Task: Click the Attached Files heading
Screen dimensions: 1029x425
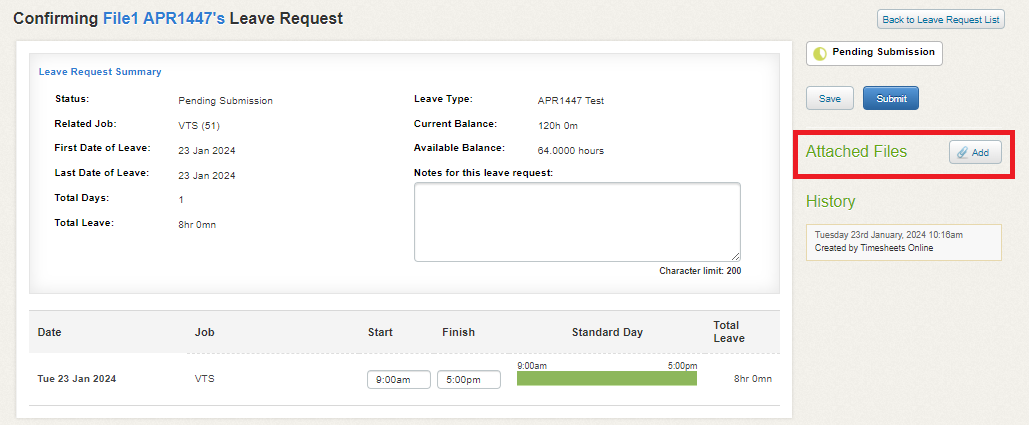Action: [856, 152]
